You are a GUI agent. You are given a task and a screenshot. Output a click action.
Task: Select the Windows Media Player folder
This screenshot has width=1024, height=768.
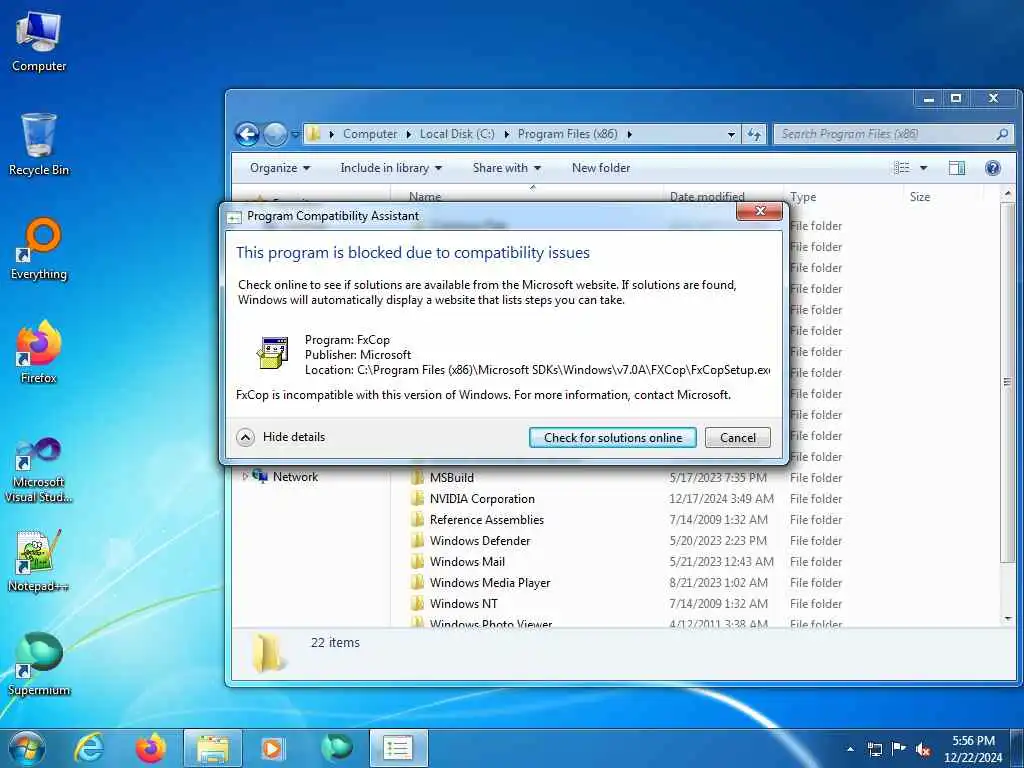[490, 583]
